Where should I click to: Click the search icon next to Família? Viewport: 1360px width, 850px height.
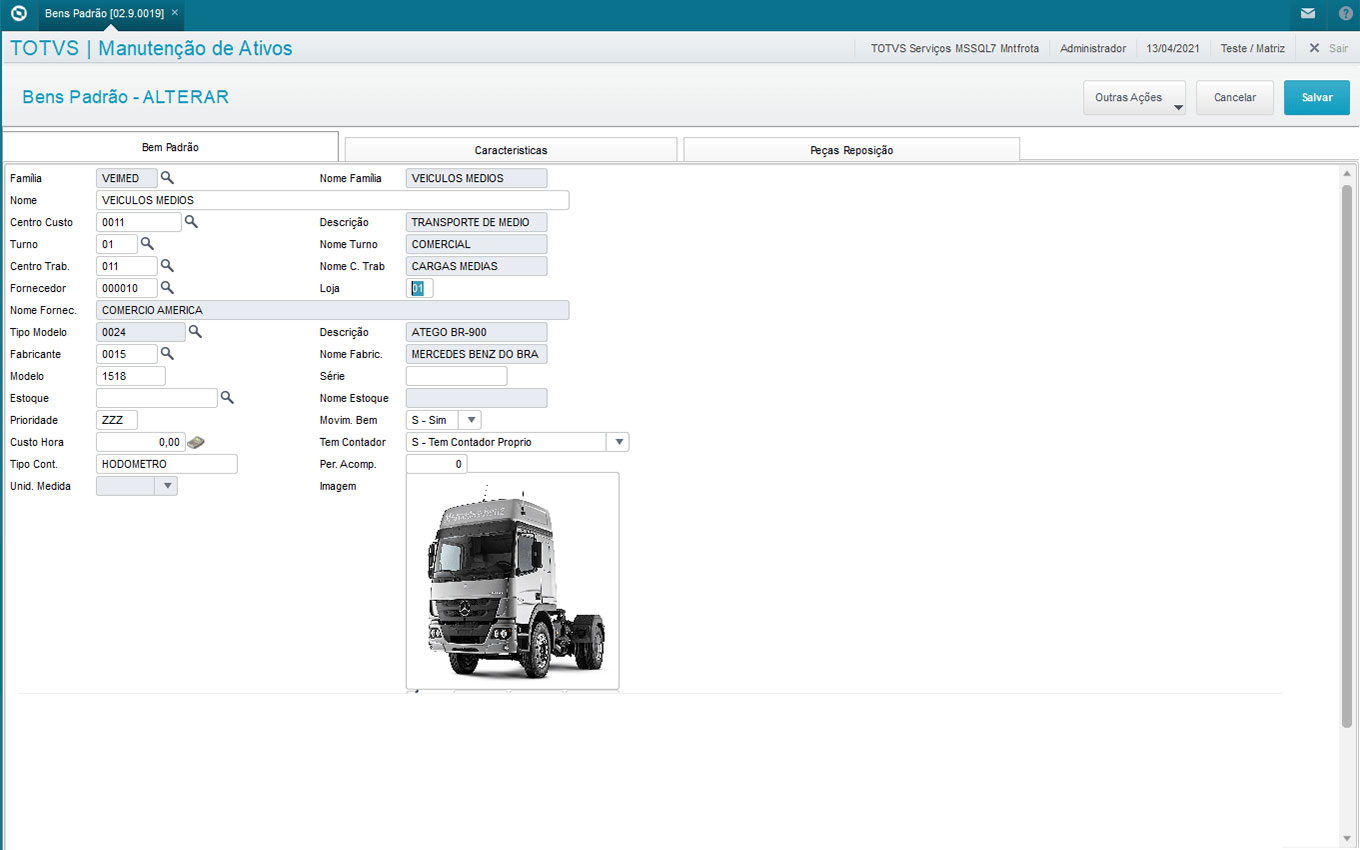point(167,178)
